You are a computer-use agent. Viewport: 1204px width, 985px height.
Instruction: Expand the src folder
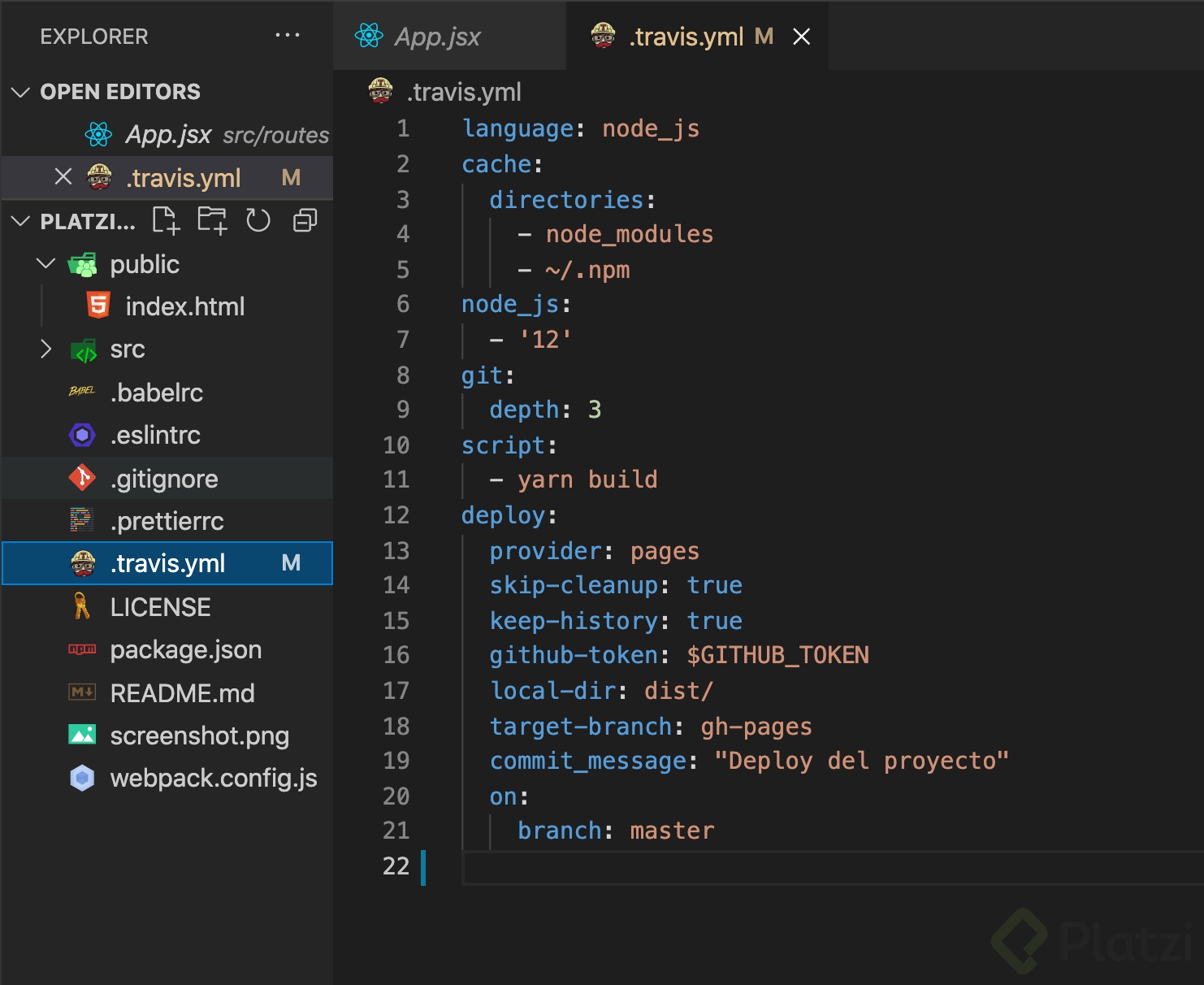click(x=46, y=349)
